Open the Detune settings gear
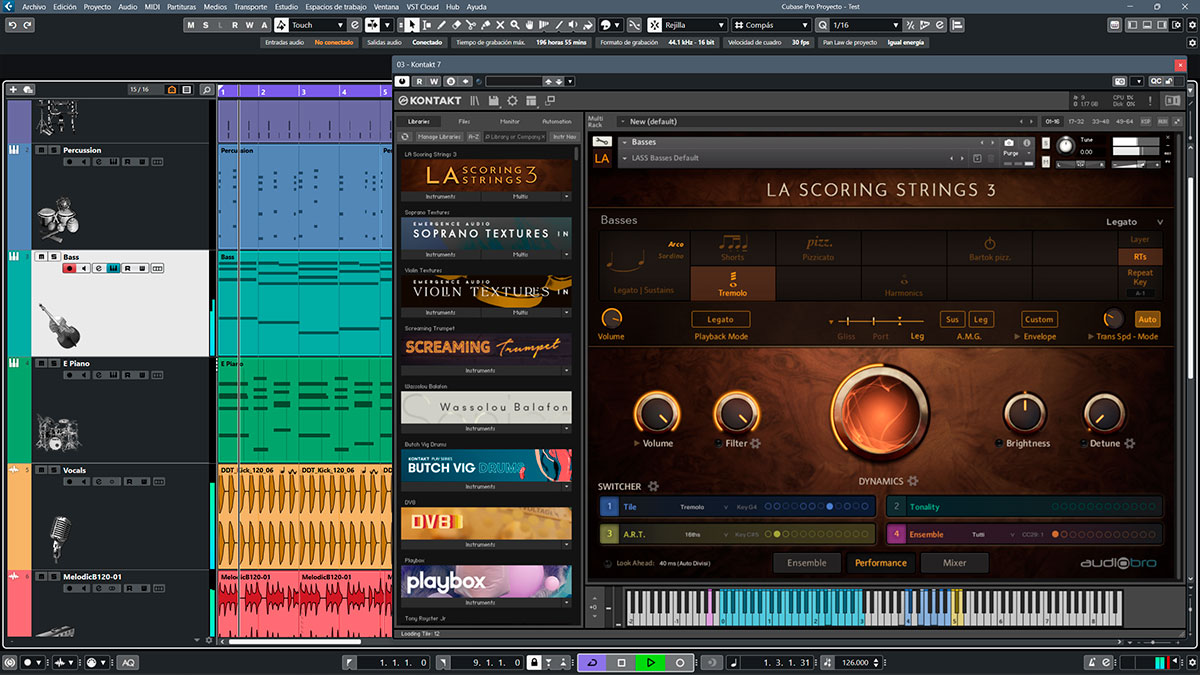 click(1129, 443)
